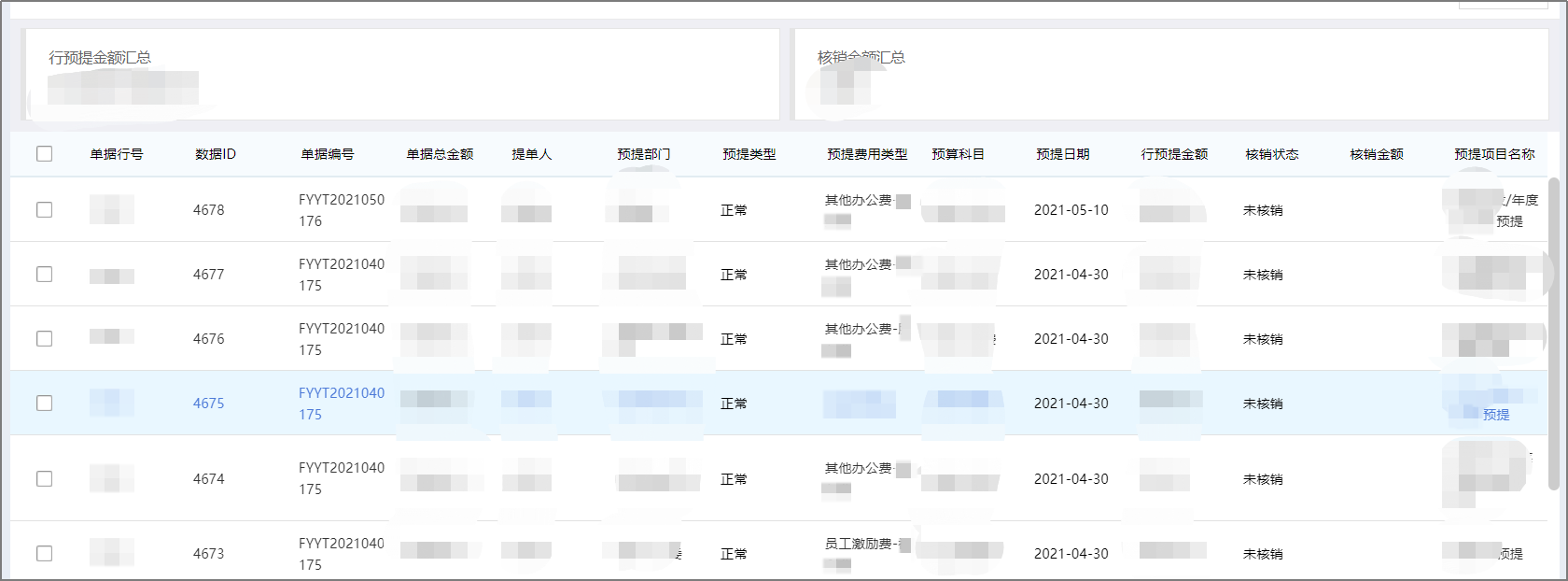Click the data ID cell 4674

click(x=209, y=479)
